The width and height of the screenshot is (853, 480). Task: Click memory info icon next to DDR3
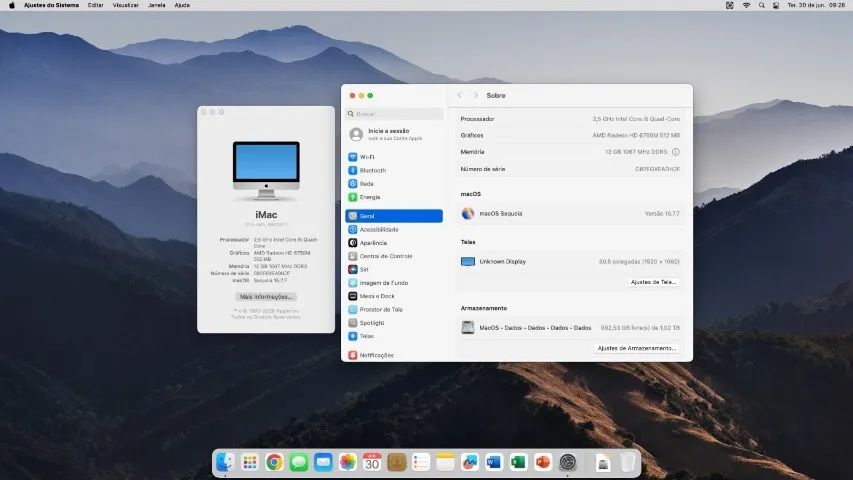click(676, 152)
